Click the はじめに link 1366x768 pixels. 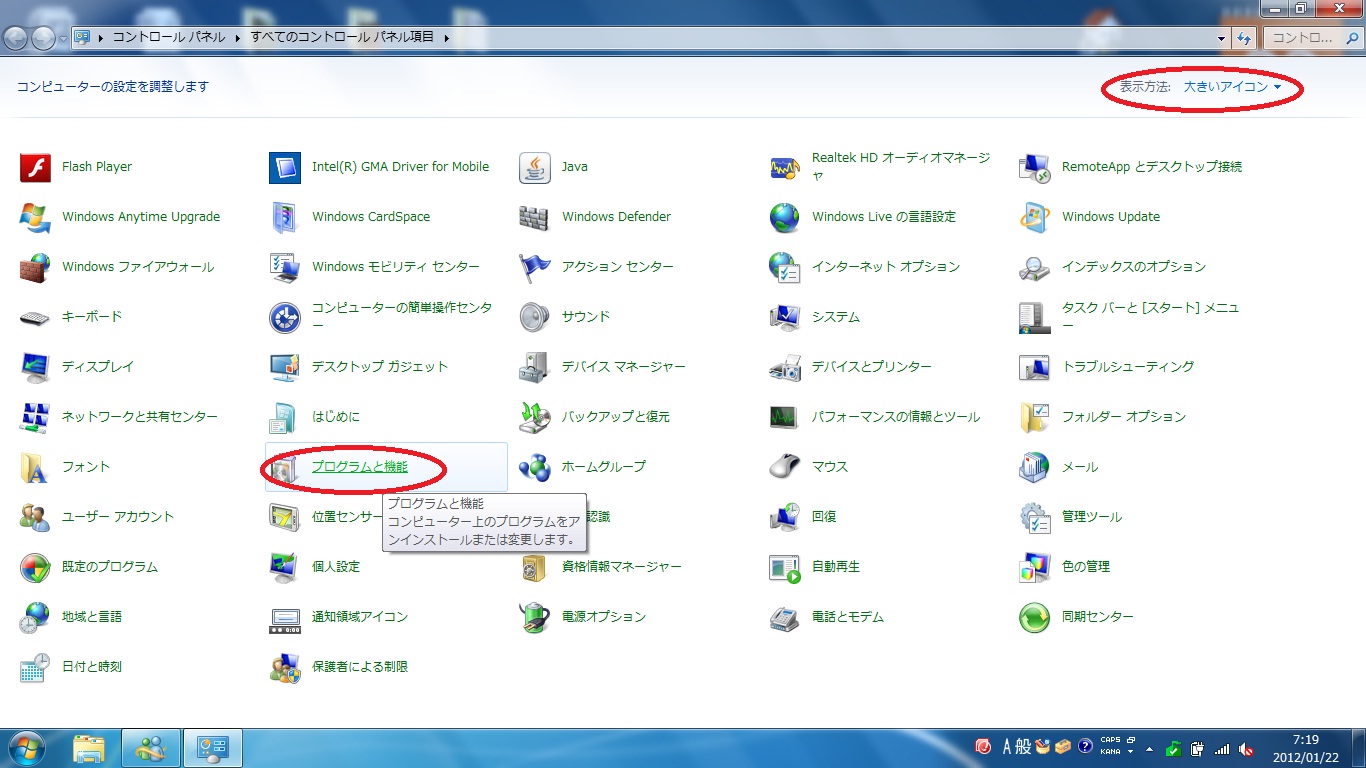pos(336,417)
